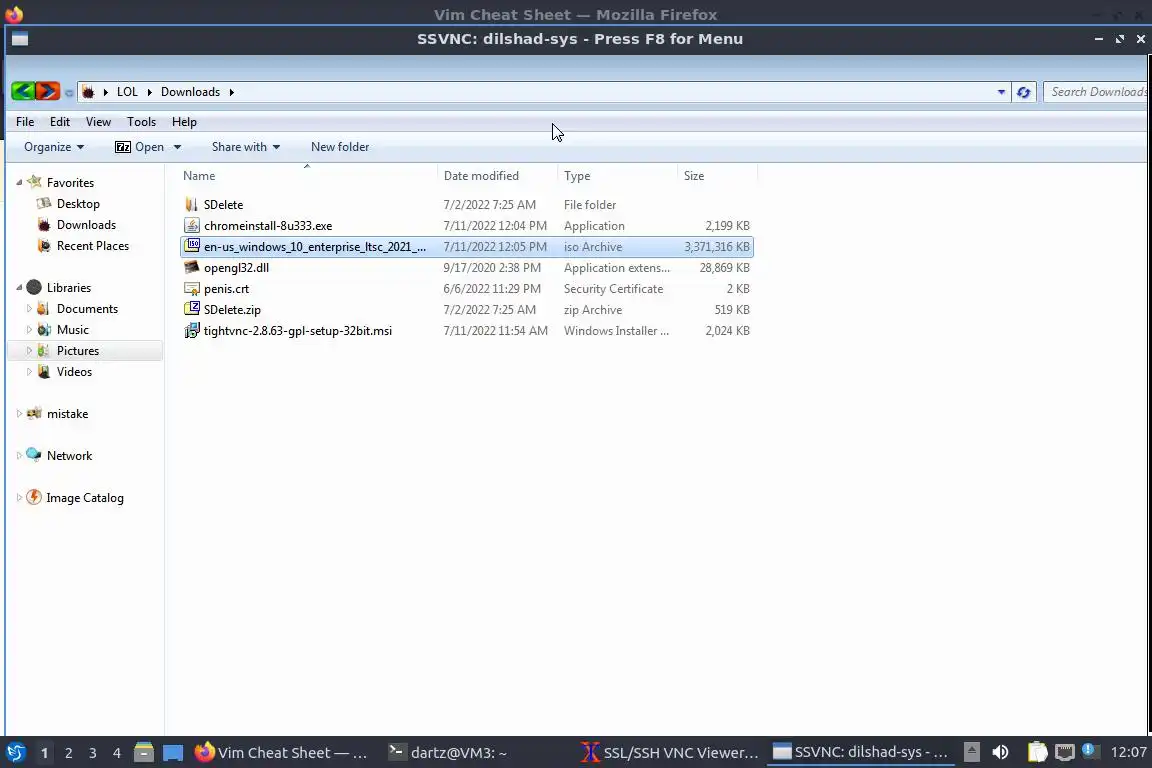The image size is (1152, 768).
Task: Select the SDelete.zip archive icon
Action: point(192,309)
